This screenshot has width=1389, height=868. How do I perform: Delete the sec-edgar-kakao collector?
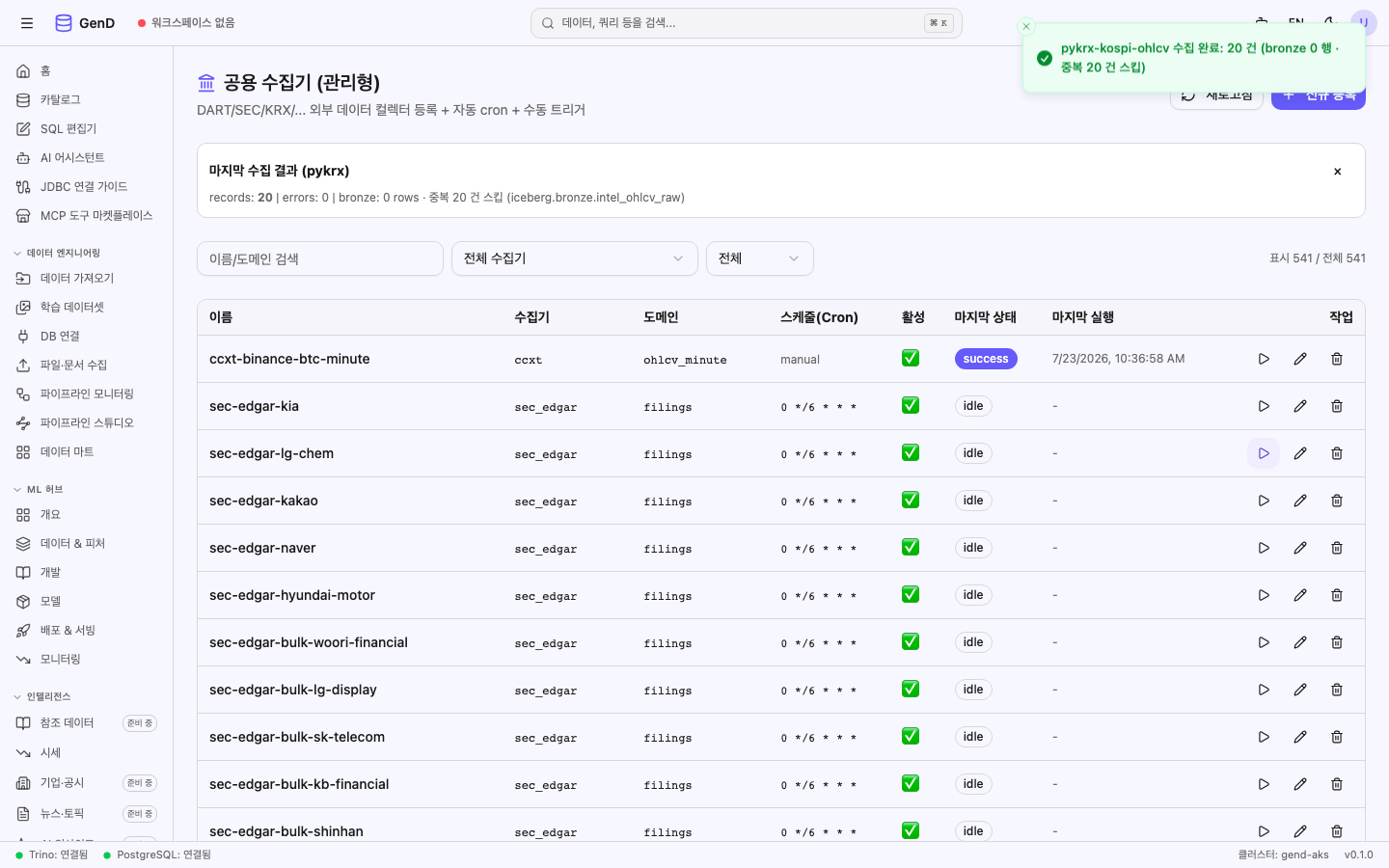[1337, 501]
